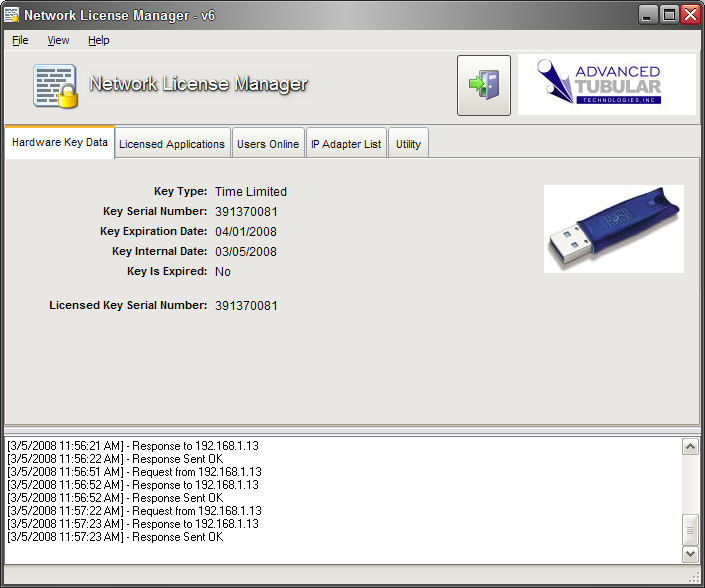Click the Key Expiration Date value 04/01/2008
Screen dimensions: 705x588
point(248,231)
